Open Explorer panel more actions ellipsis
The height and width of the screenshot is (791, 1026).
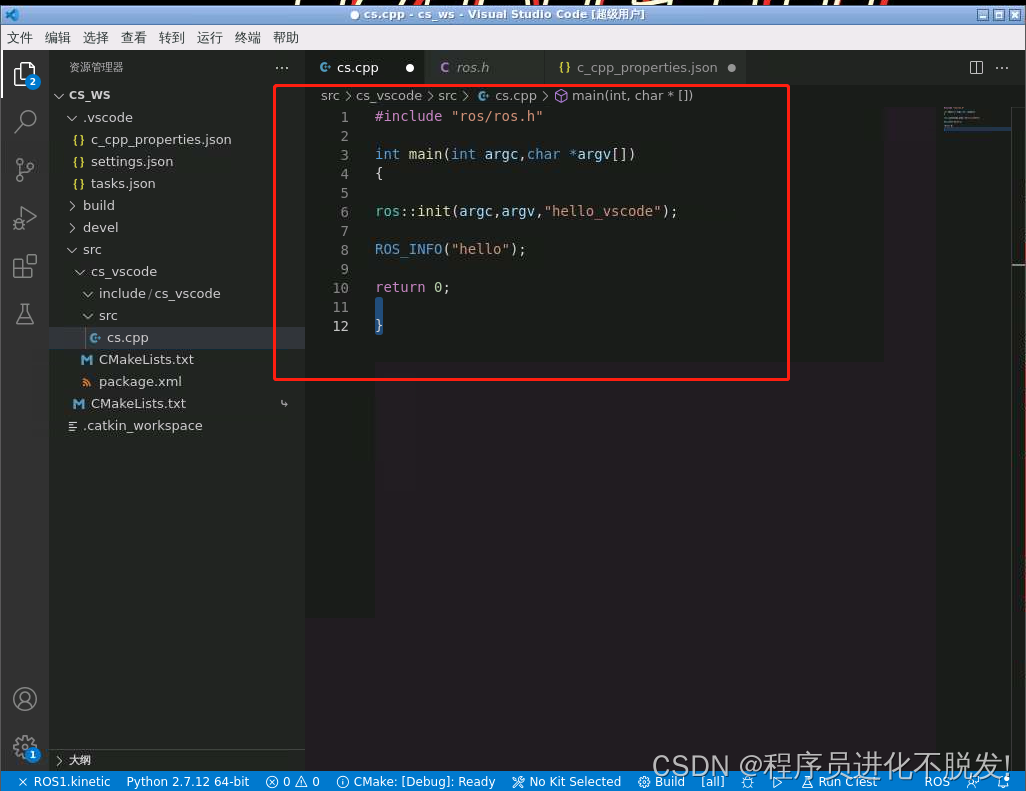pos(282,67)
